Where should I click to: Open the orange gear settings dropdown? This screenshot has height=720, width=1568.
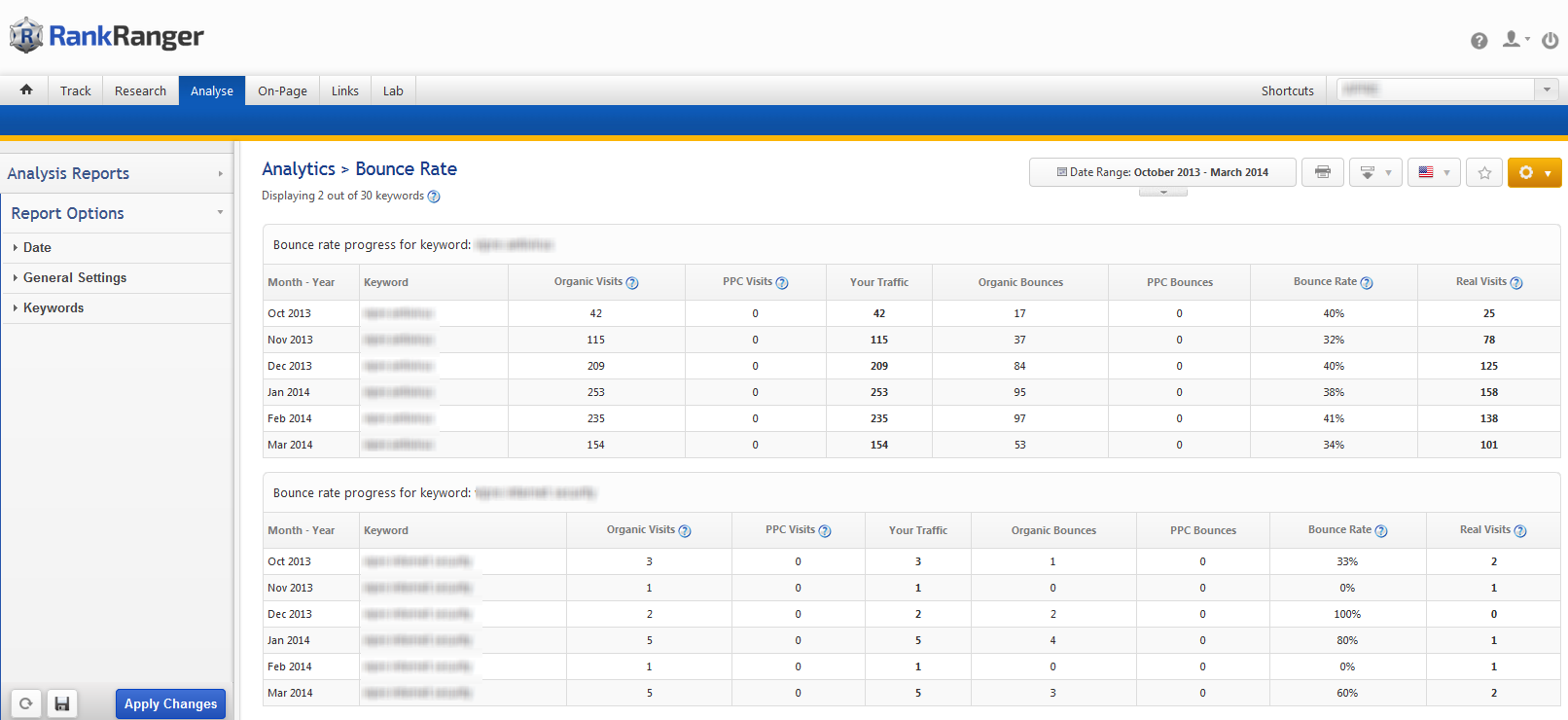(x=1534, y=172)
